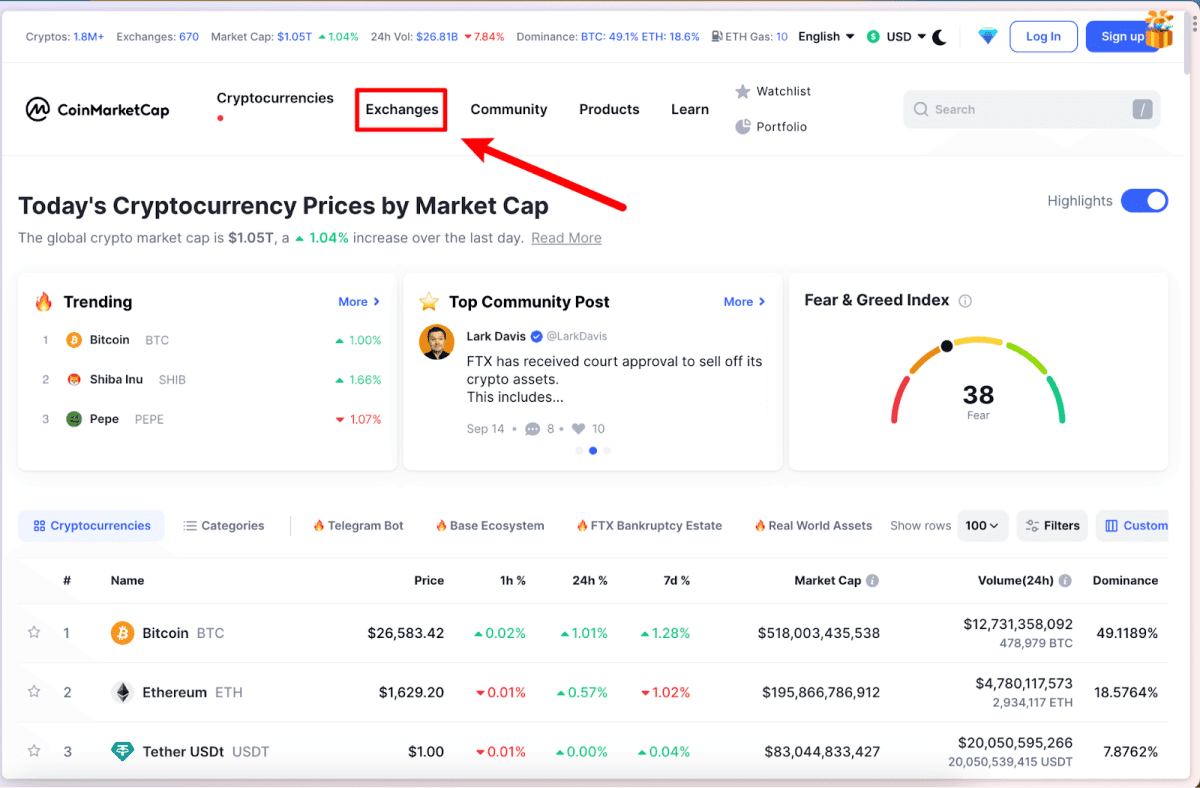Star Bitcoin to add it to watchlist

(x=33, y=632)
